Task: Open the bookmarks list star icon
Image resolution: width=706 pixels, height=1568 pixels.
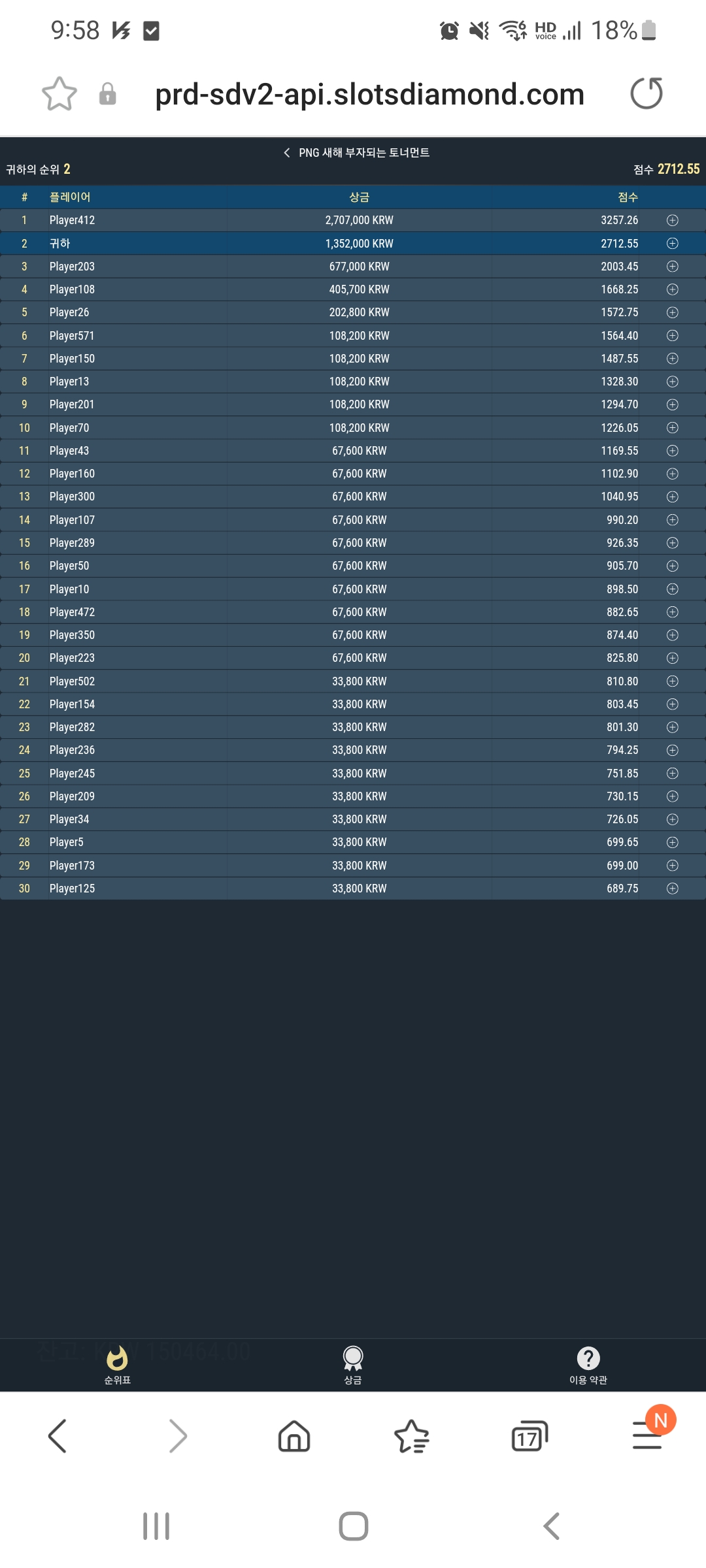Action: (x=412, y=1436)
